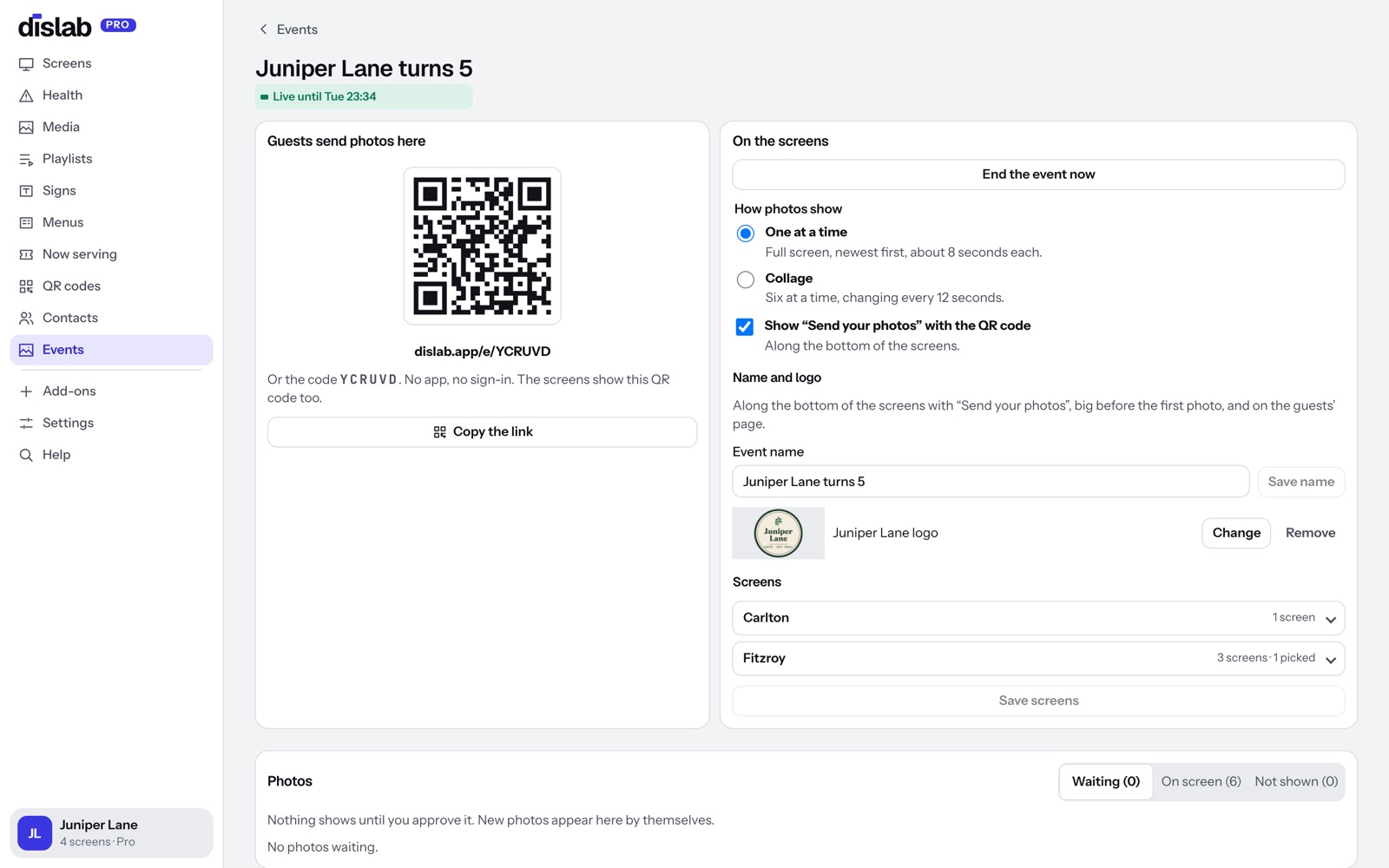Click the back chevron beside Events
Image resolution: width=1389 pixels, height=868 pixels.
click(263, 30)
